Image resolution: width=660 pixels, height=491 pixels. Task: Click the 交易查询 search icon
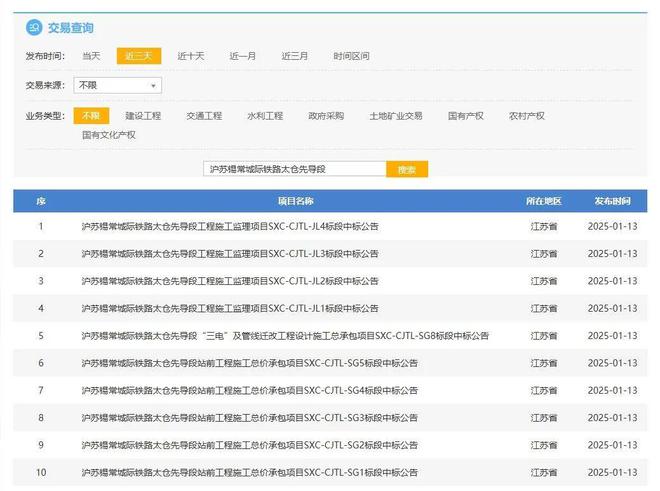tap(34, 28)
